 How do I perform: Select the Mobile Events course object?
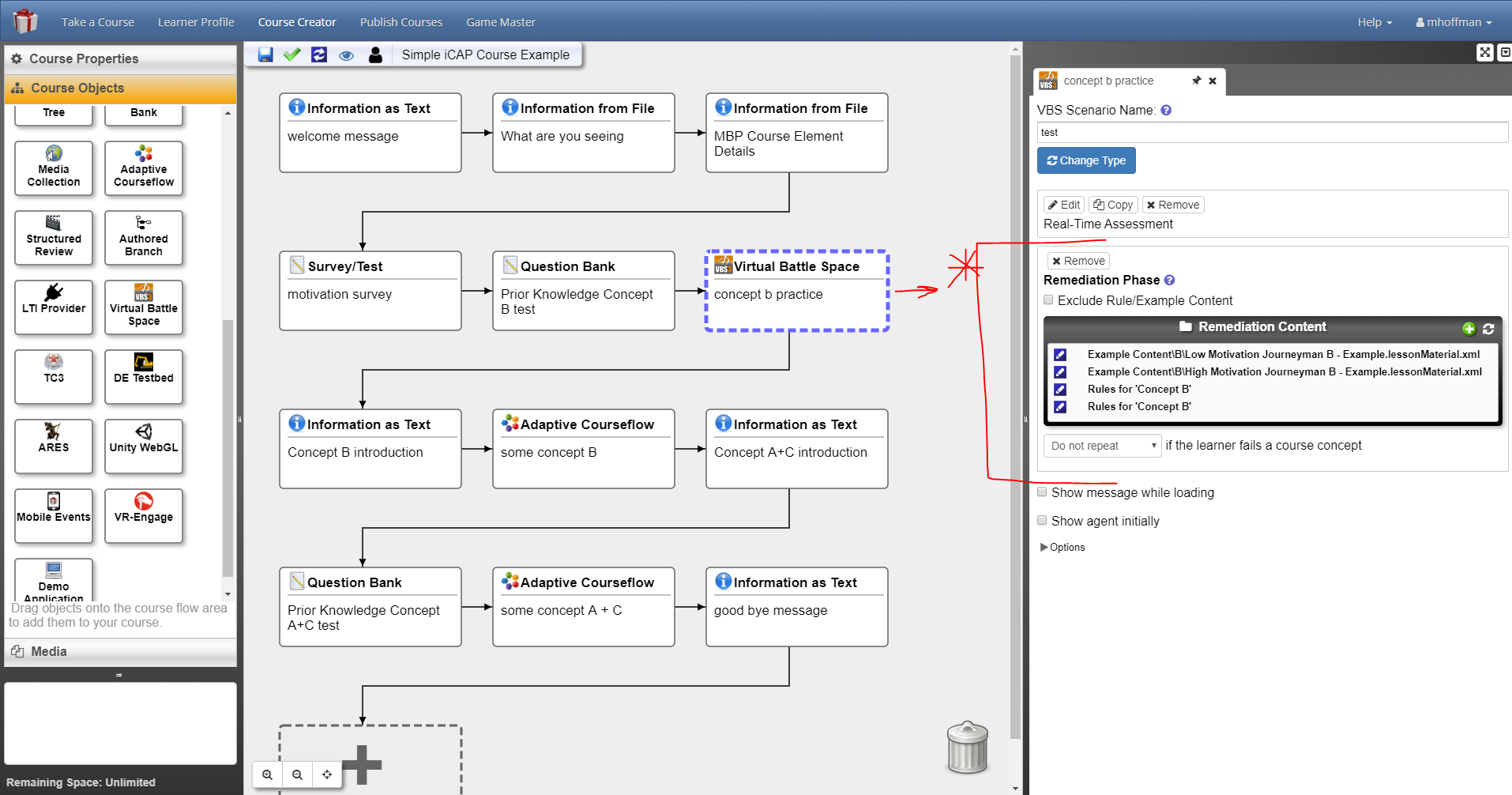pyautogui.click(x=54, y=516)
